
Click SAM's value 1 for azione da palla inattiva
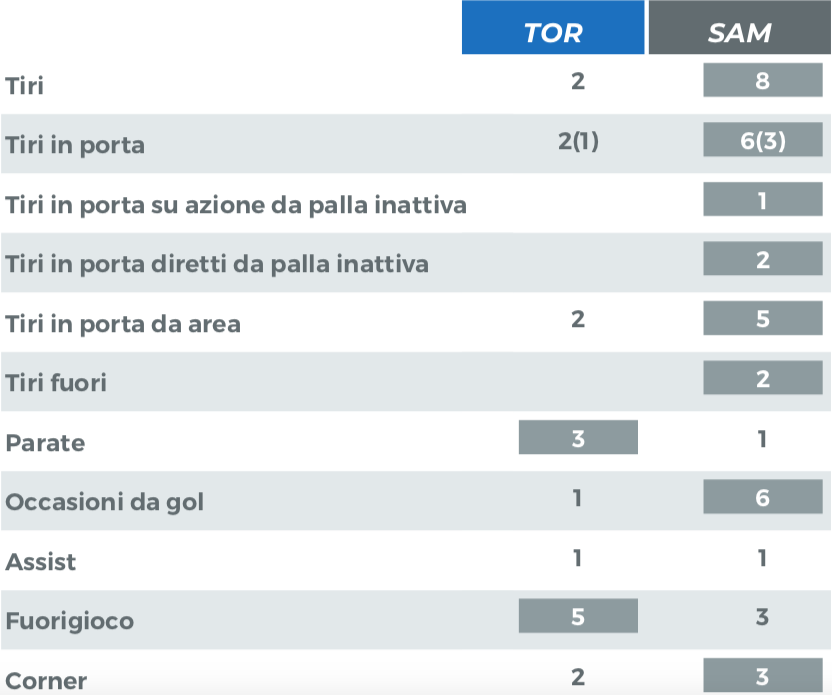pos(762,200)
